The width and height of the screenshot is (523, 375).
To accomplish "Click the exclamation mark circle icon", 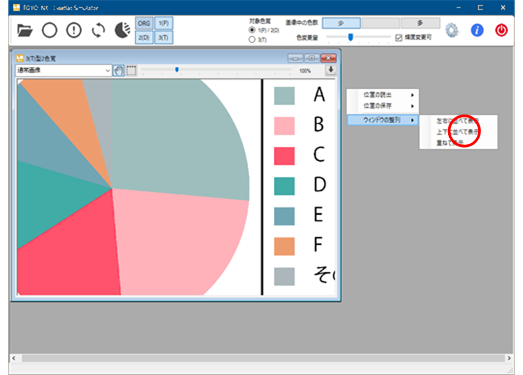I will [74, 30].
